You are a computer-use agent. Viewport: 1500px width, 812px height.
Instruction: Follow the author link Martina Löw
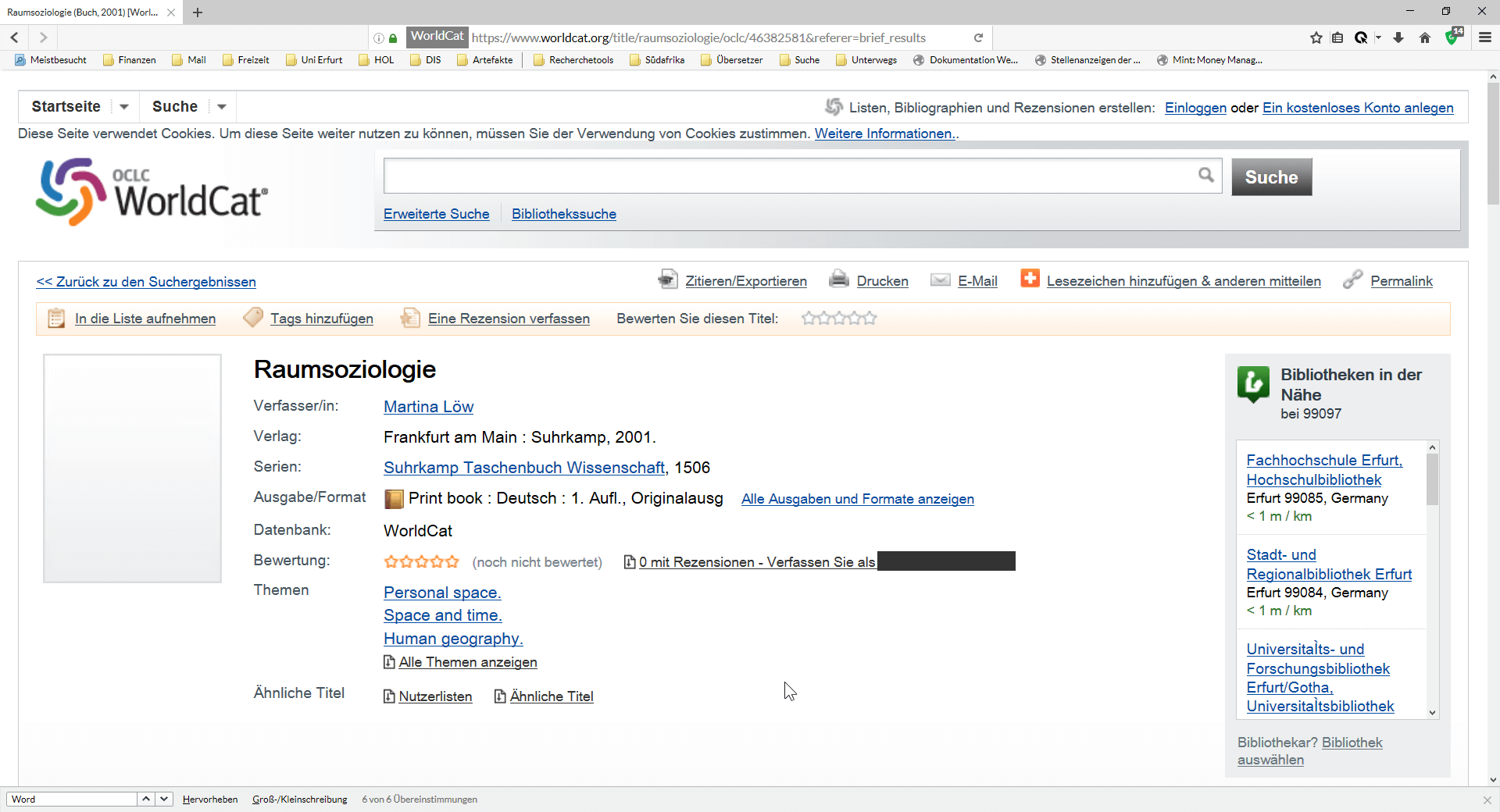click(428, 407)
